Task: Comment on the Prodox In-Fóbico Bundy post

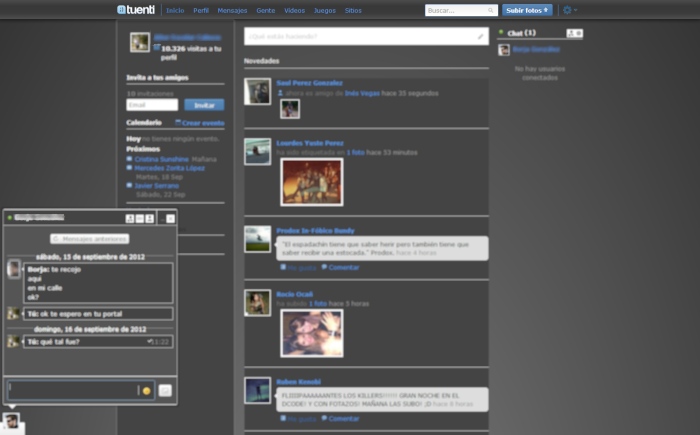Action: coord(340,267)
